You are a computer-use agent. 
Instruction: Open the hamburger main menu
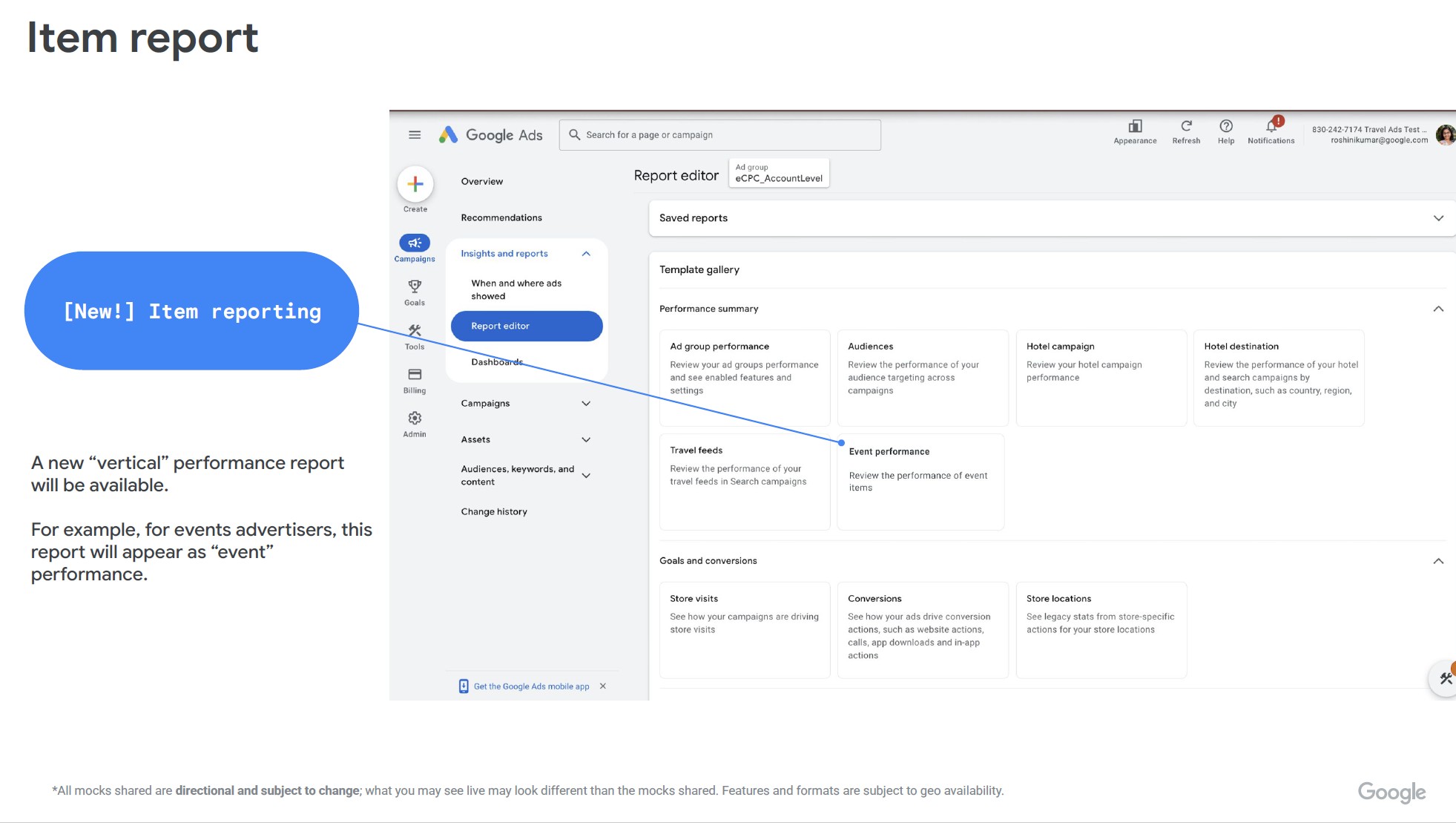click(x=415, y=135)
